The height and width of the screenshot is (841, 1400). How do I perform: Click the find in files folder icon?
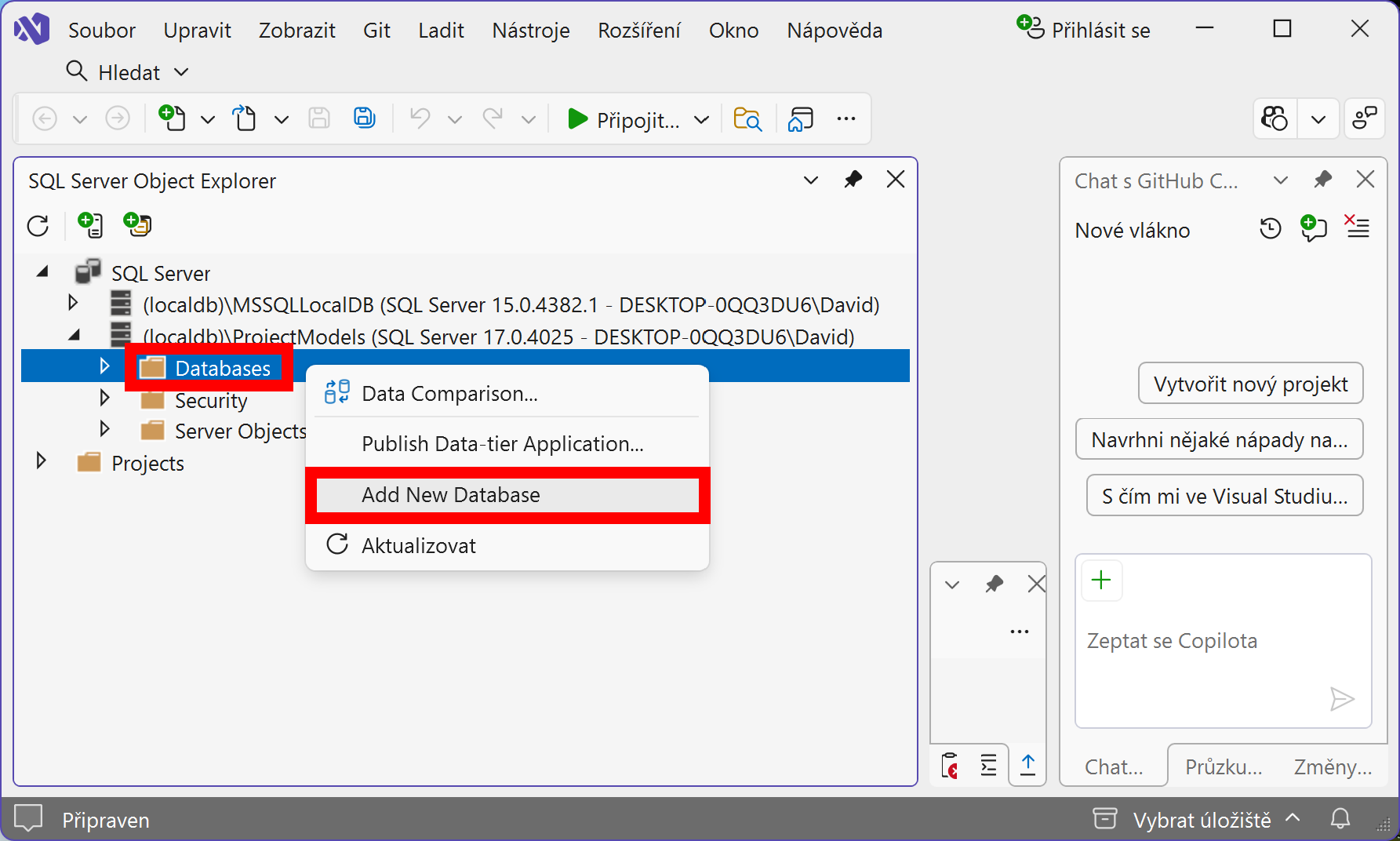pos(747,118)
